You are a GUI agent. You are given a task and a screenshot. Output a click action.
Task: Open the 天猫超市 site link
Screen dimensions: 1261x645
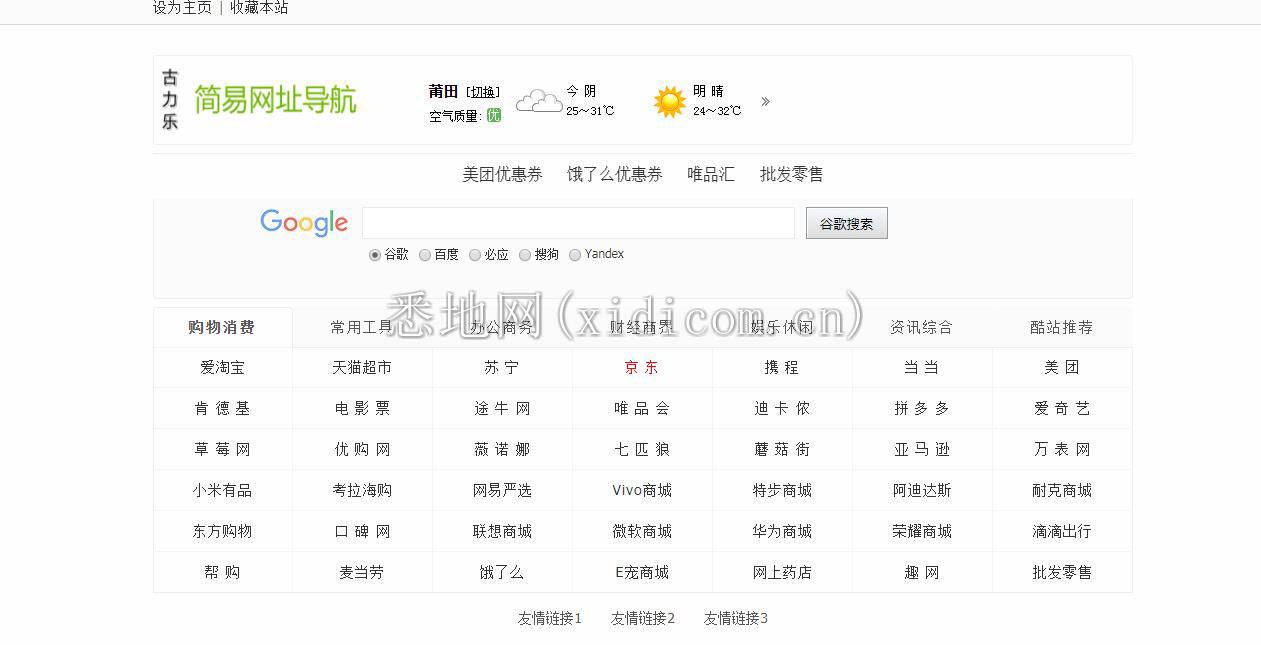click(x=362, y=368)
